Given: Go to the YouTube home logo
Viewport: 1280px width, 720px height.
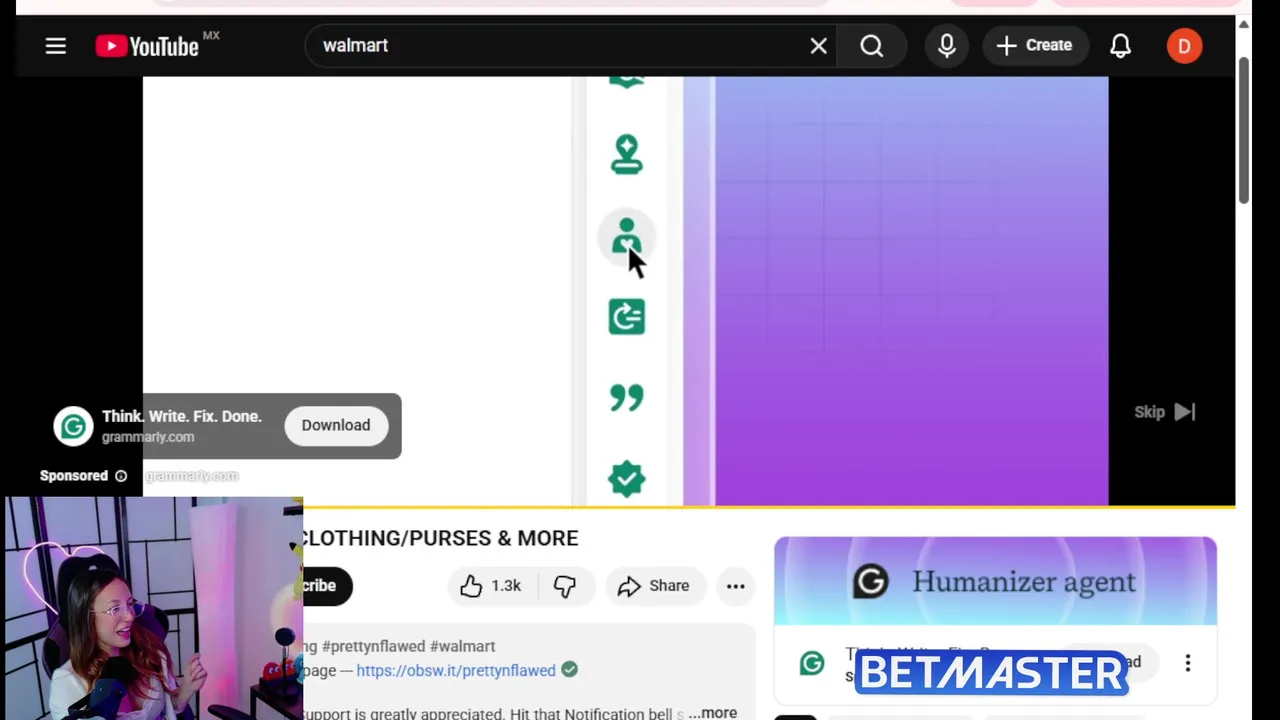Looking at the screenshot, I should tap(147, 46).
